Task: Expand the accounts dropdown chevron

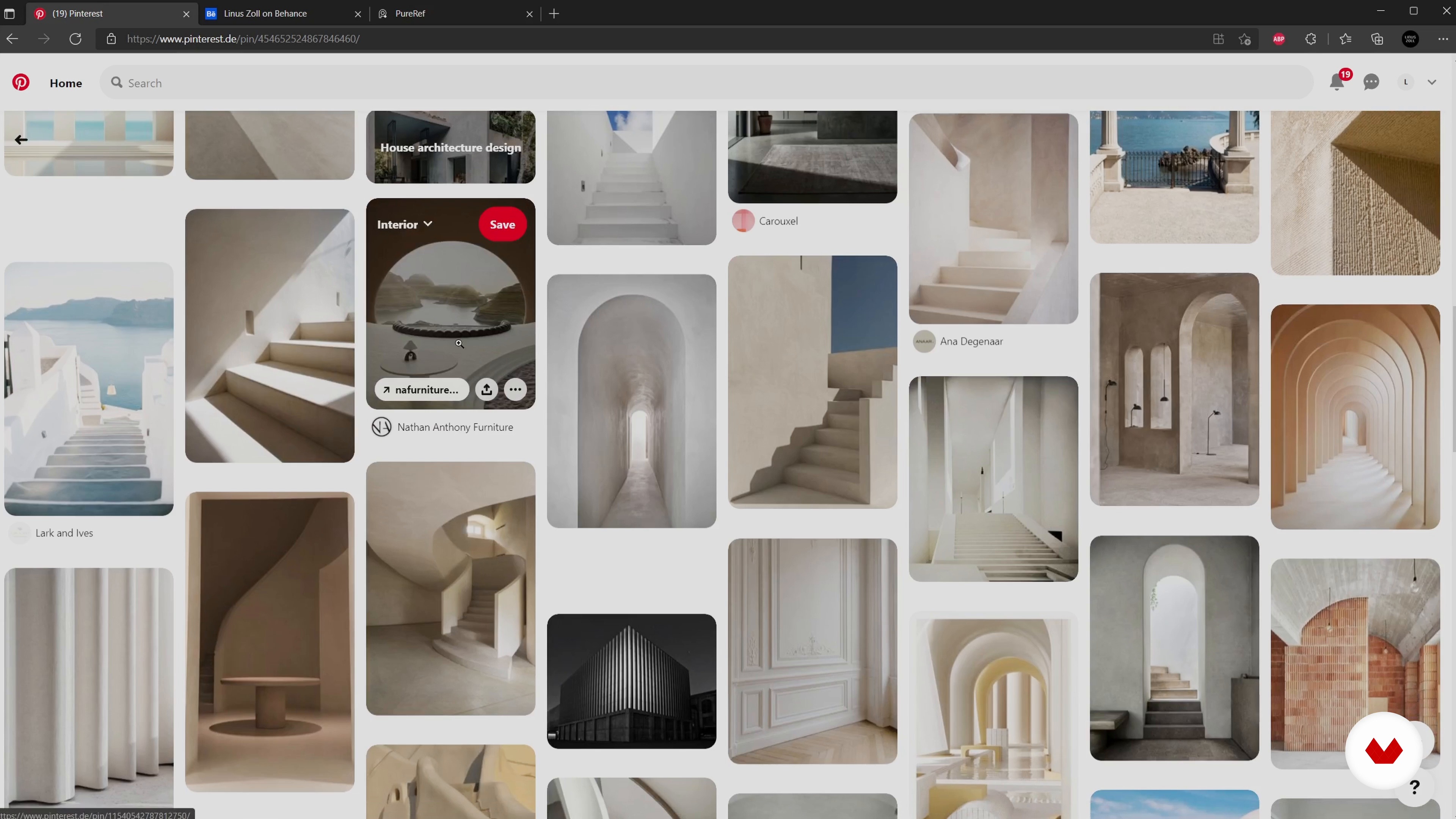Action: [x=1432, y=83]
